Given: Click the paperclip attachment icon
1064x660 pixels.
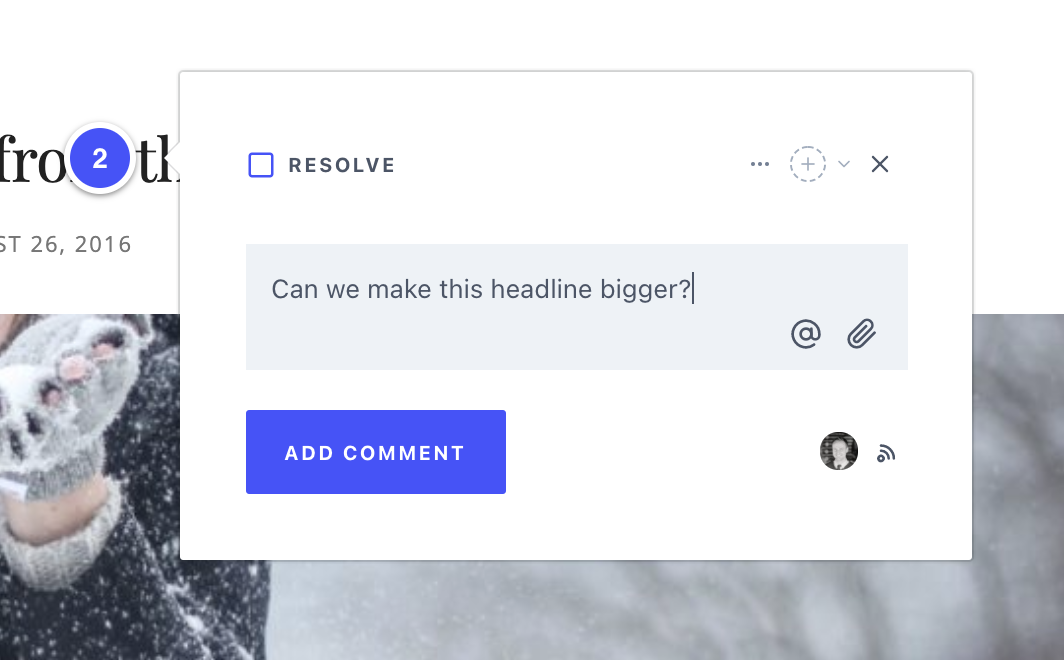Looking at the screenshot, I should (x=862, y=334).
